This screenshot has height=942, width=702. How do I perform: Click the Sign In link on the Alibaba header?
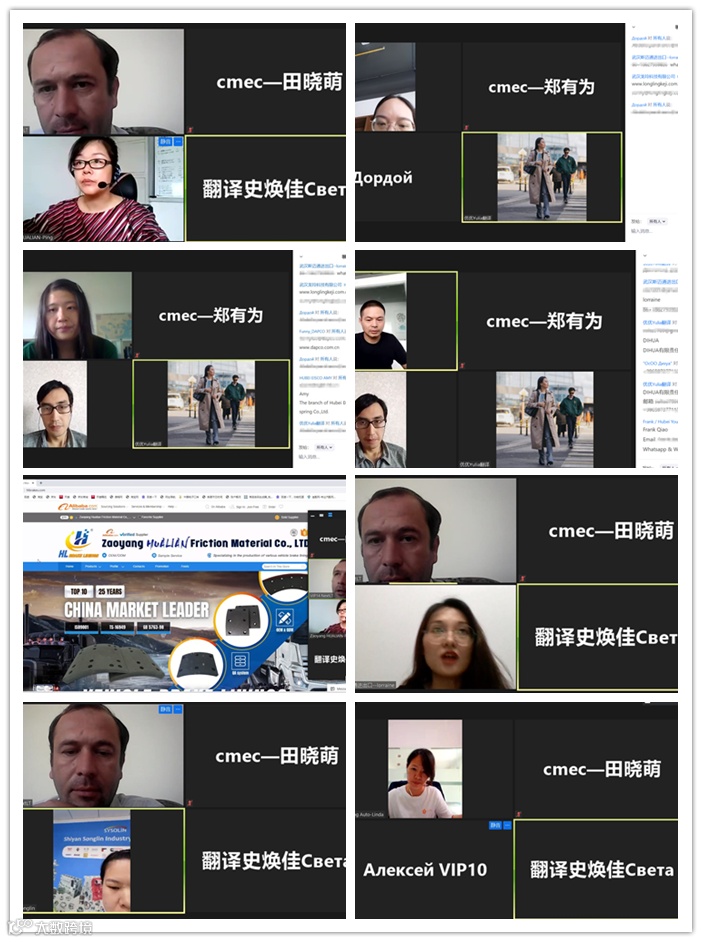coord(240,507)
